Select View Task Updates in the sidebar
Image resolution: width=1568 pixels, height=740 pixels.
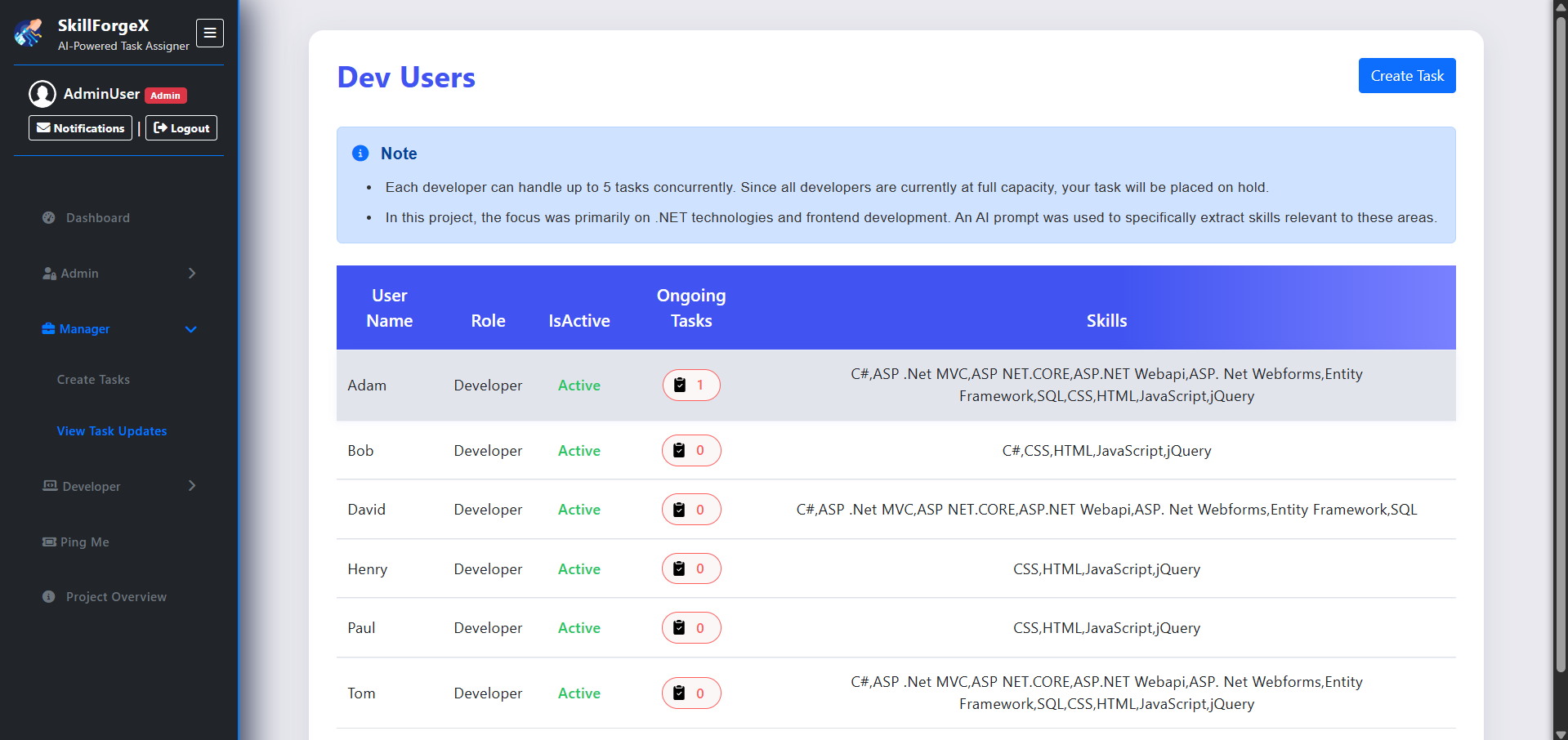(x=112, y=430)
